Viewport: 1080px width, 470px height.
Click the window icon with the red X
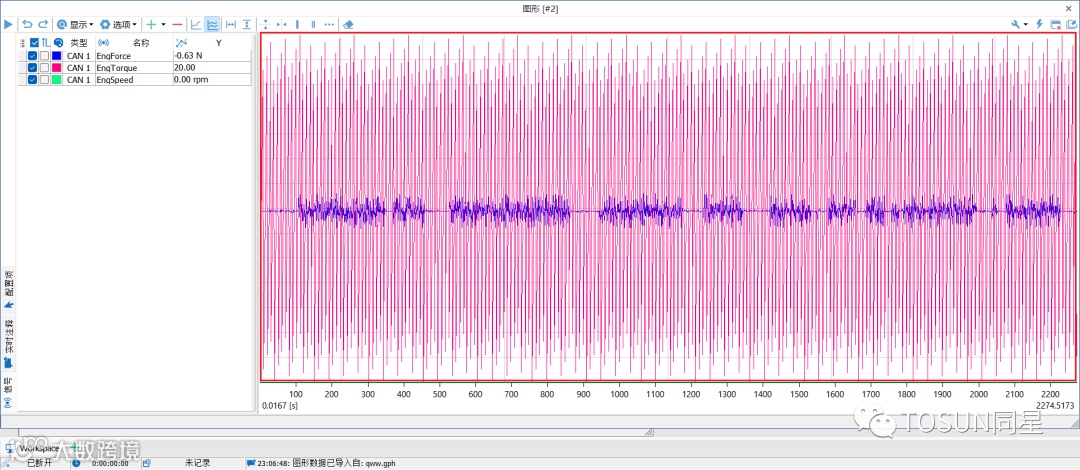tap(1056, 24)
